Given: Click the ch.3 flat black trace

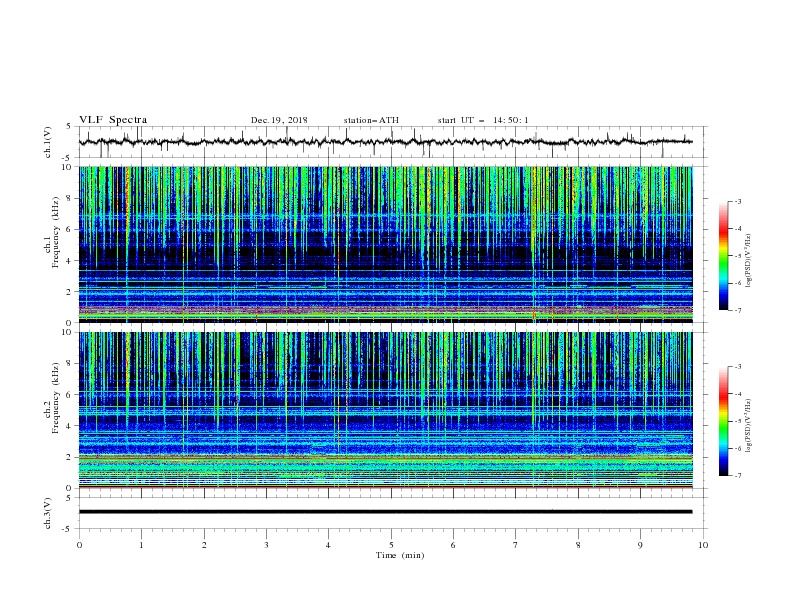Looking at the screenshot, I should coord(385,512).
